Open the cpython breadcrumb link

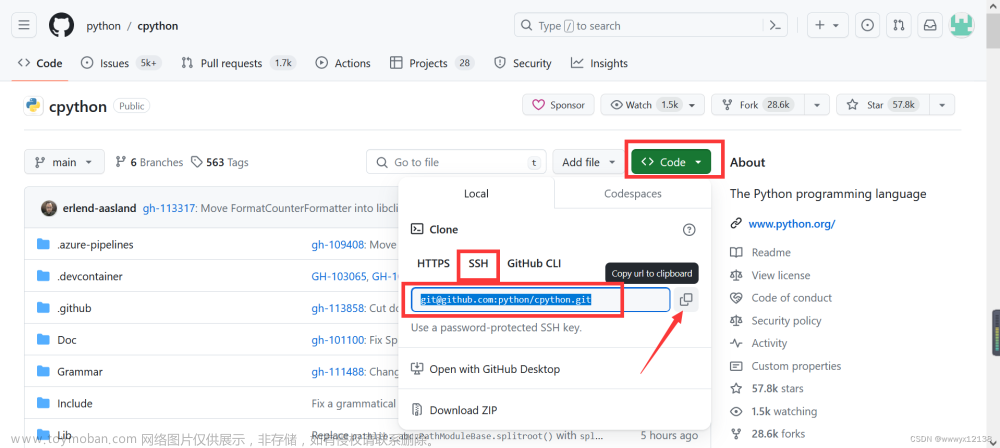tap(158, 26)
